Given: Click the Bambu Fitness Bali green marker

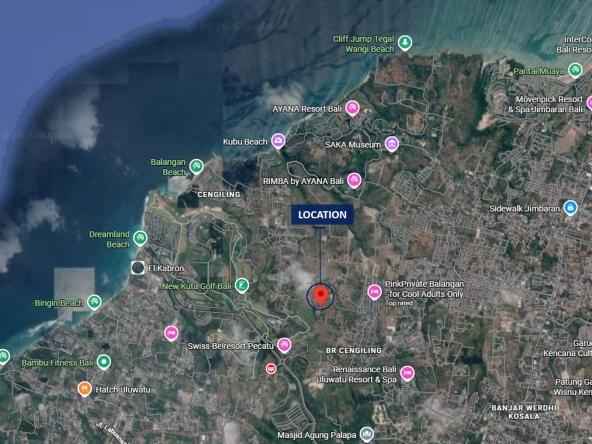Looking at the screenshot, I should click(x=104, y=362).
